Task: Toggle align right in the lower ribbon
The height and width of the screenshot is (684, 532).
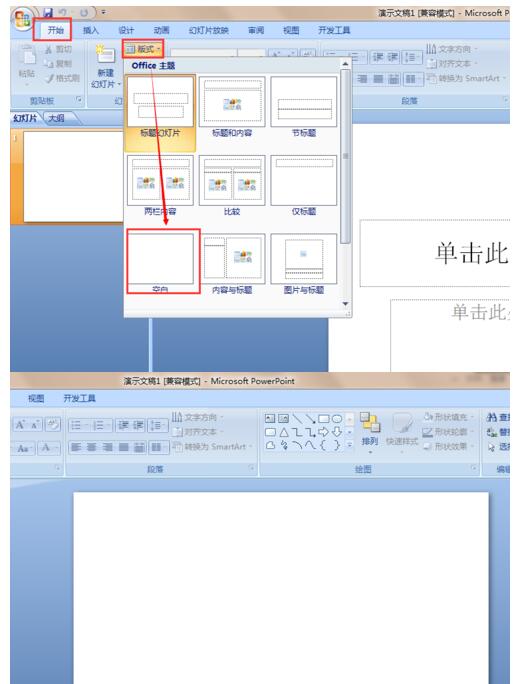Action: coord(108,447)
